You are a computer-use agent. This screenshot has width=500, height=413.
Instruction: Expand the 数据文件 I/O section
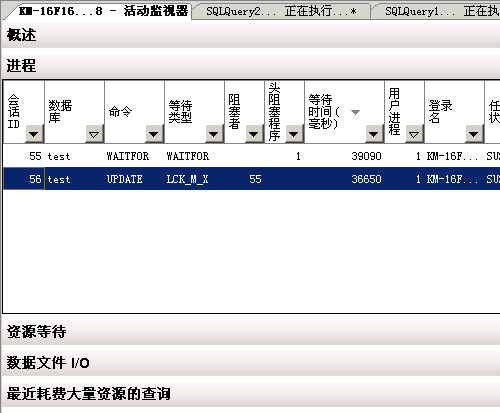coord(251,363)
